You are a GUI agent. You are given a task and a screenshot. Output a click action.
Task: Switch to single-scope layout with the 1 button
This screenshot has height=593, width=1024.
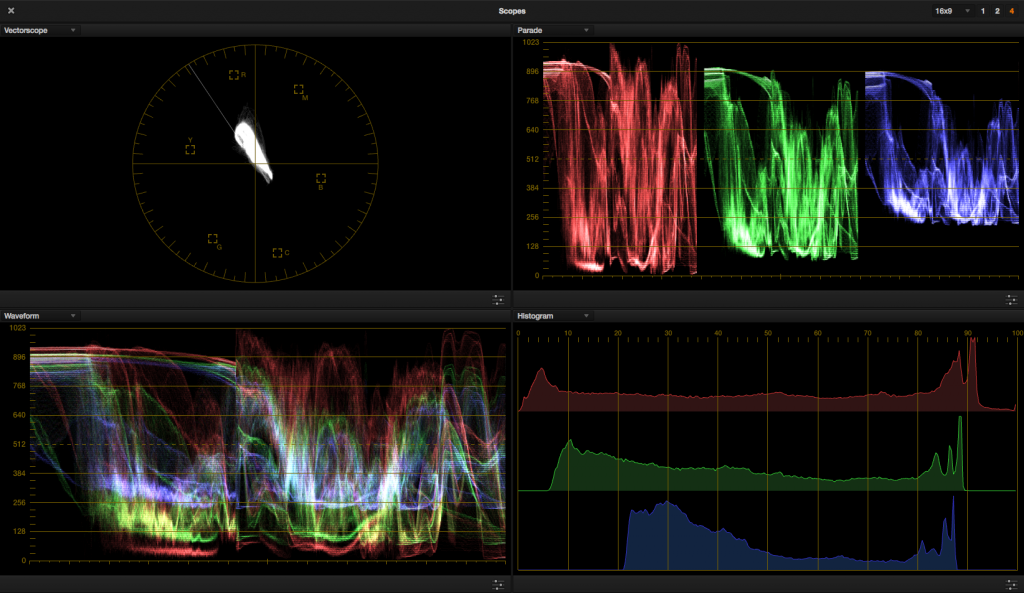[983, 10]
